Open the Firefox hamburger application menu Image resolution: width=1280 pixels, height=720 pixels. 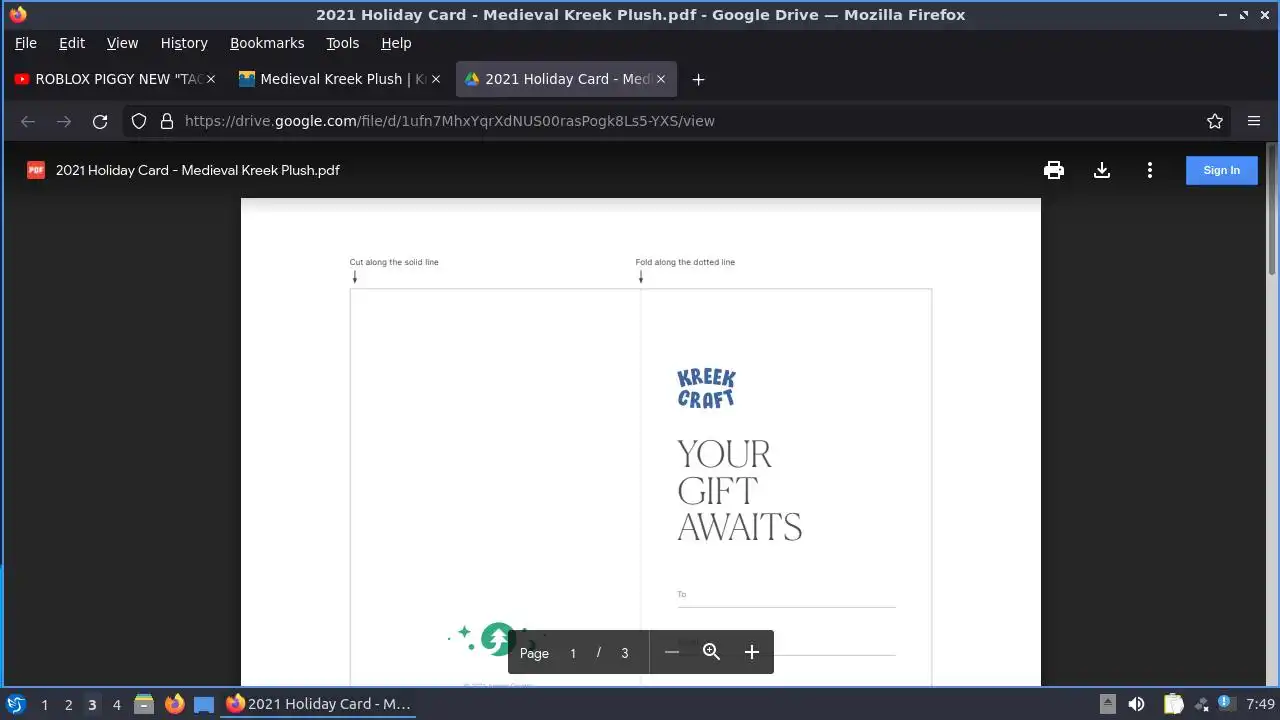click(1254, 121)
